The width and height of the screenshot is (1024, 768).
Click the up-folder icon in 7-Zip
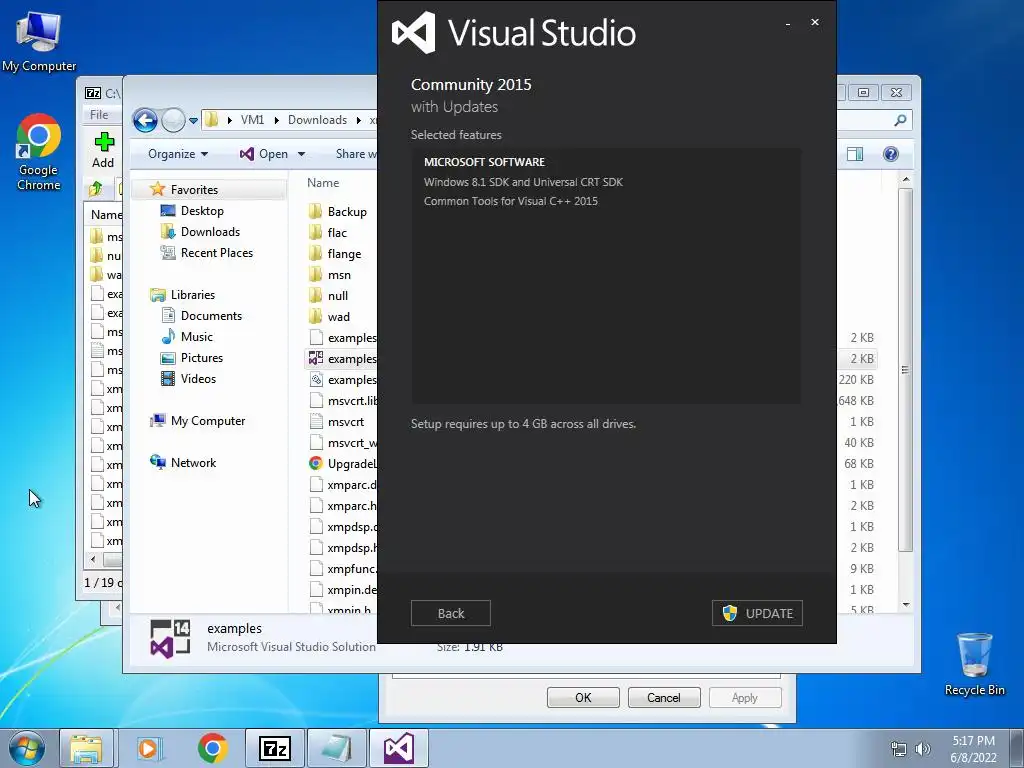95,189
